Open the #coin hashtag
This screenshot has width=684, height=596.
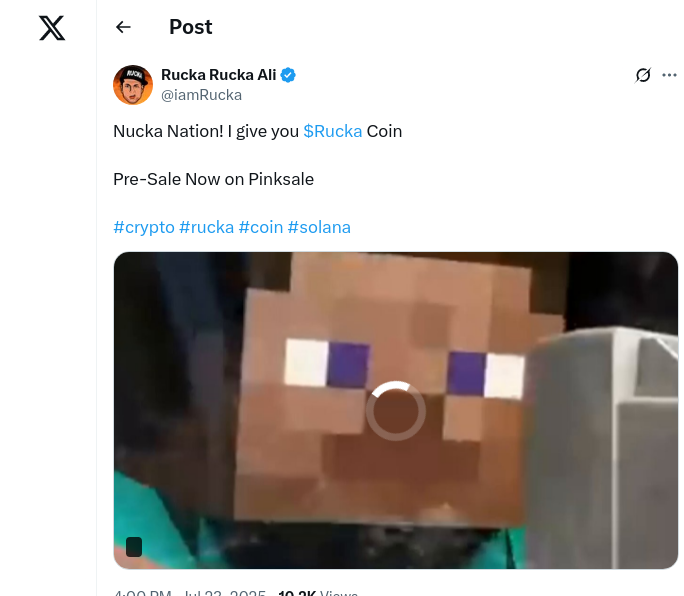261,227
